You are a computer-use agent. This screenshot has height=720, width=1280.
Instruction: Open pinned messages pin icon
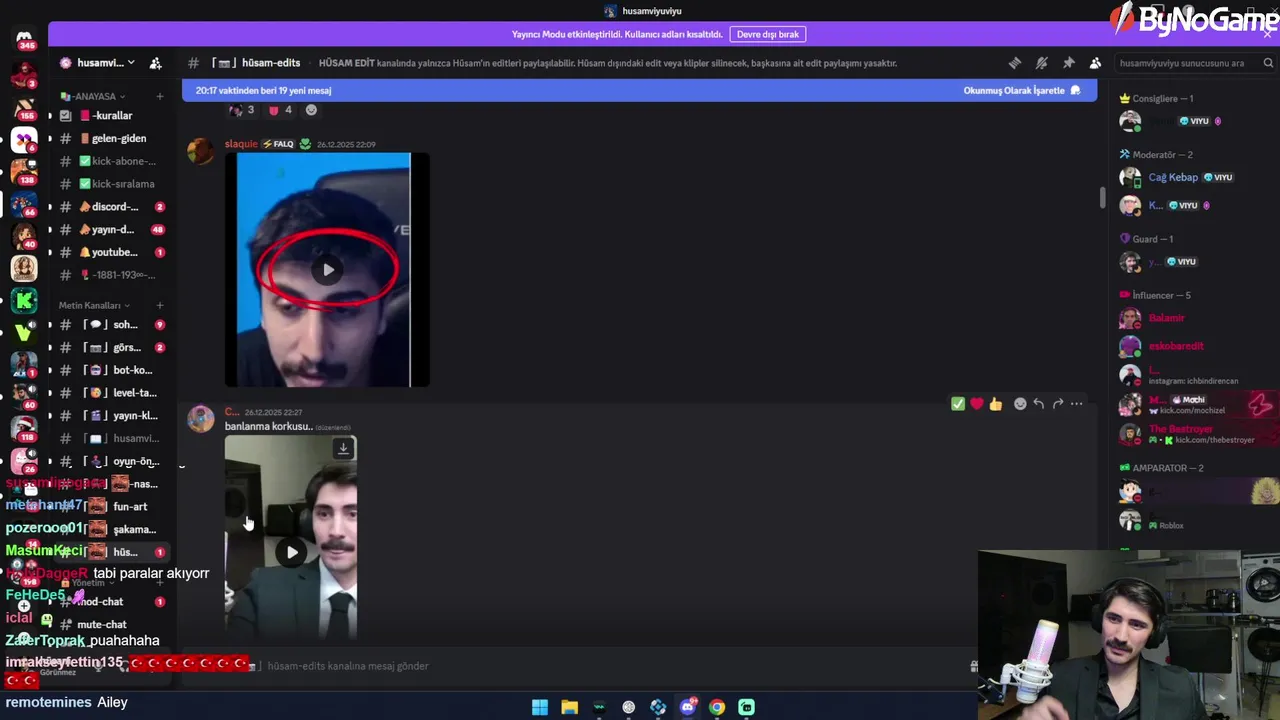click(x=1069, y=63)
